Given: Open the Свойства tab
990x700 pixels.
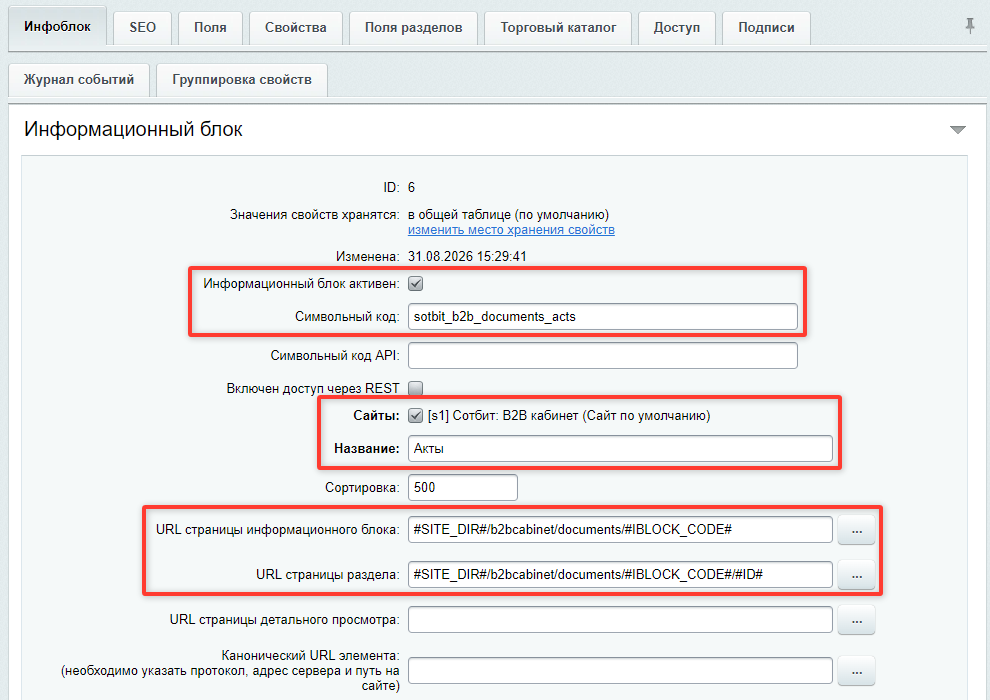Looking at the screenshot, I should click(295, 28).
